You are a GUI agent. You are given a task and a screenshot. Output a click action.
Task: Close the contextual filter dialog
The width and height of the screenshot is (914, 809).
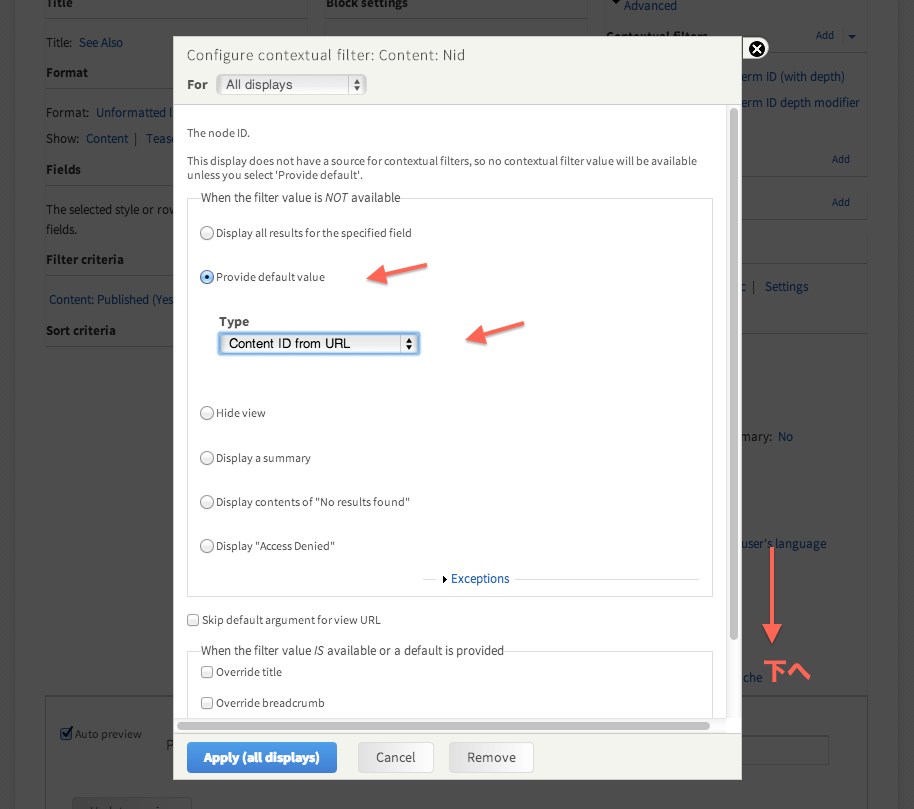757,49
